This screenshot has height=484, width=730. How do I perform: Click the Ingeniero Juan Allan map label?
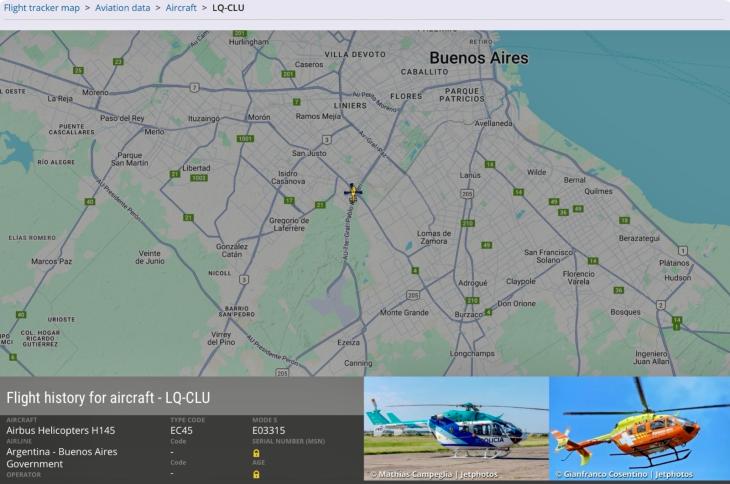point(651,357)
